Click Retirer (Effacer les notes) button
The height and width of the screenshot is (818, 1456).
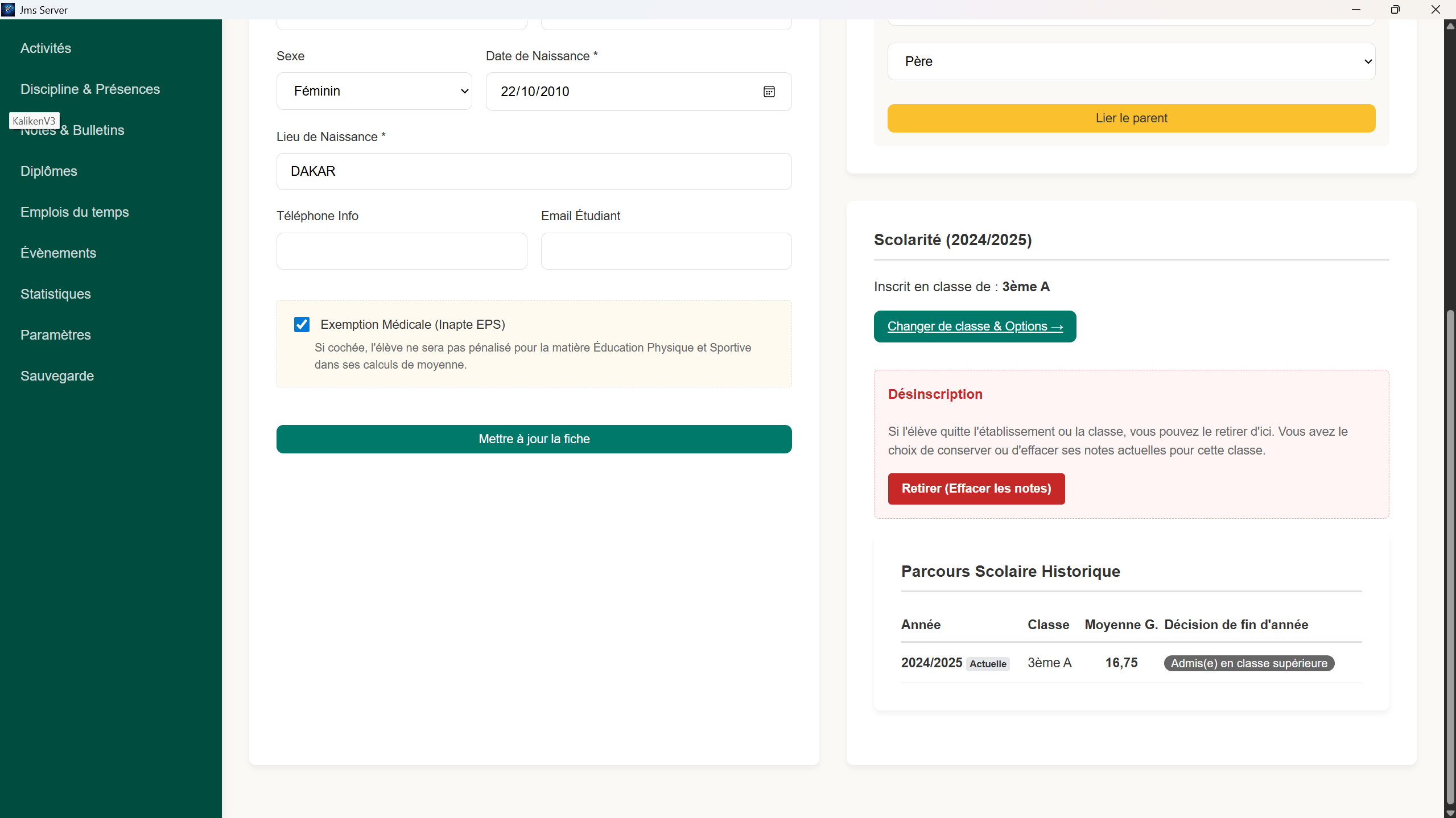tap(976, 489)
